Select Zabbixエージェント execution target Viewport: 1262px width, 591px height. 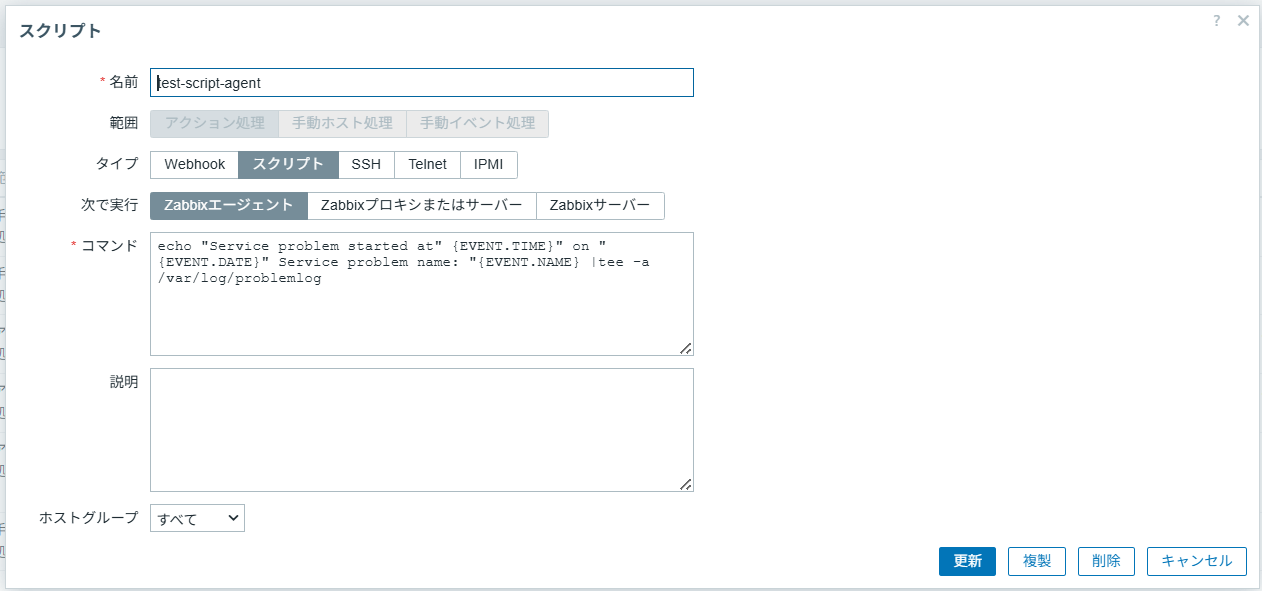pos(229,206)
